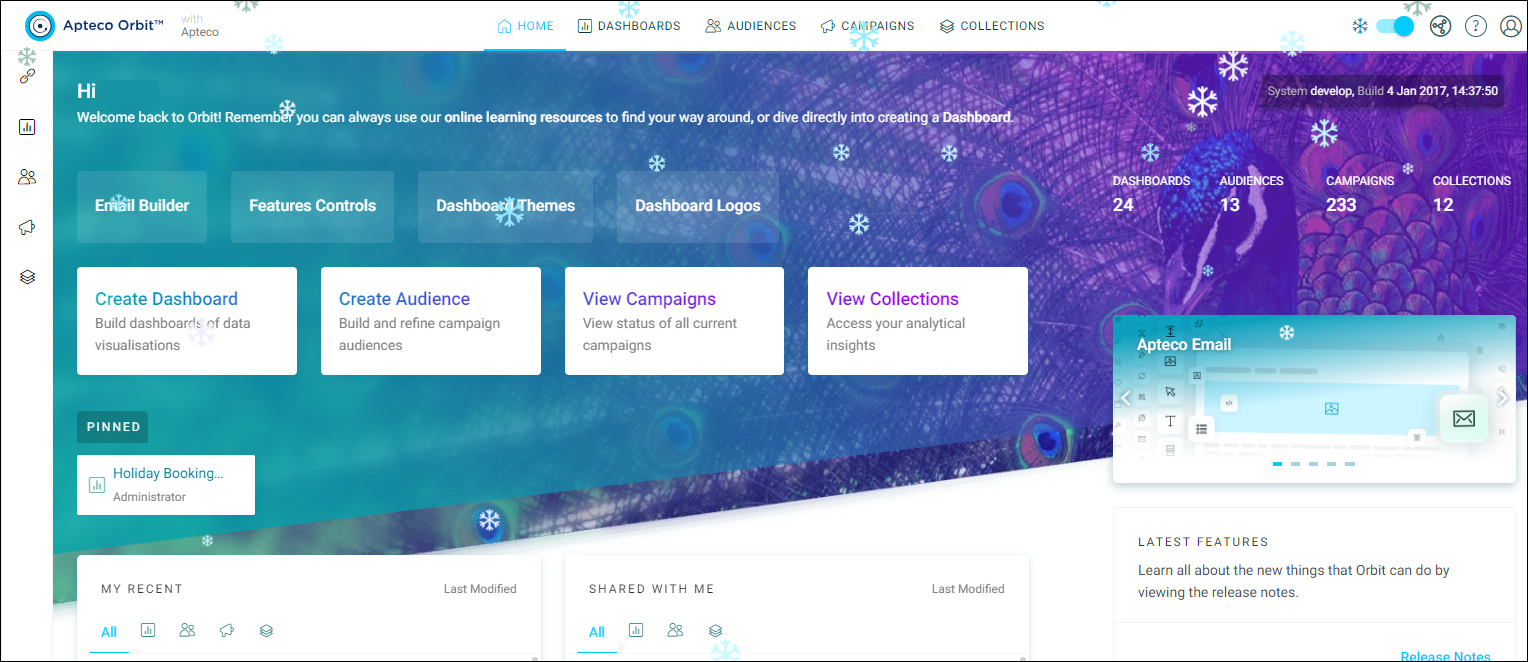Open the Features Controls tile
The height and width of the screenshot is (662, 1528).
(312, 206)
